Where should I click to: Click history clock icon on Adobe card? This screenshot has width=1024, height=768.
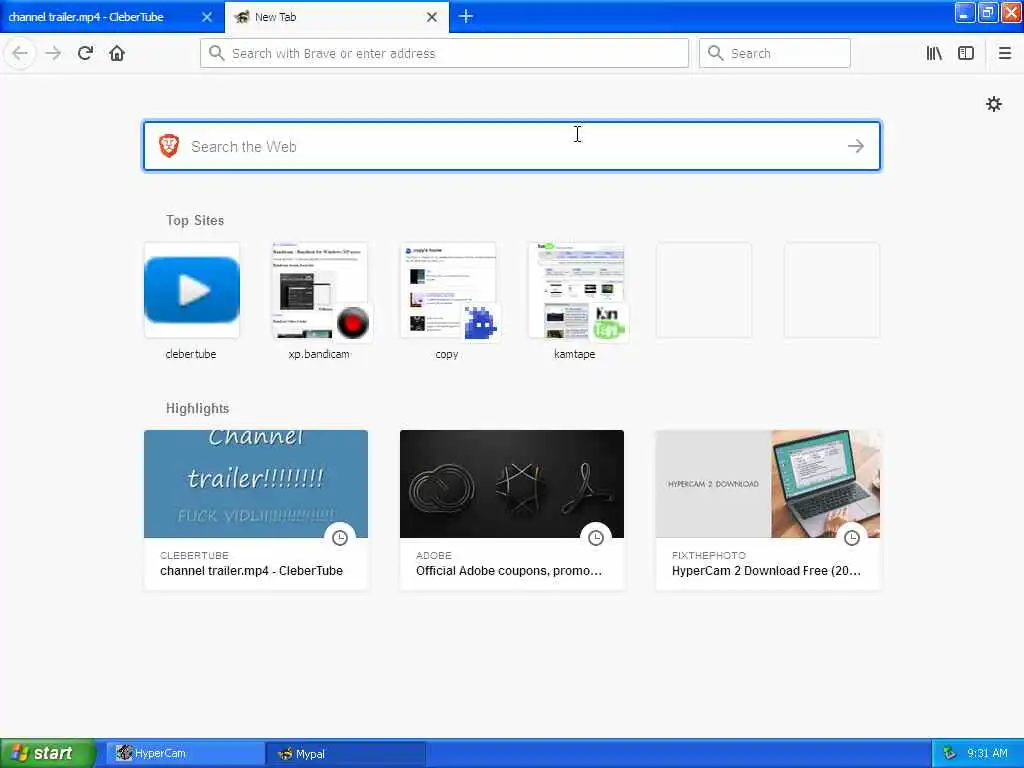[x=596, y=537]
